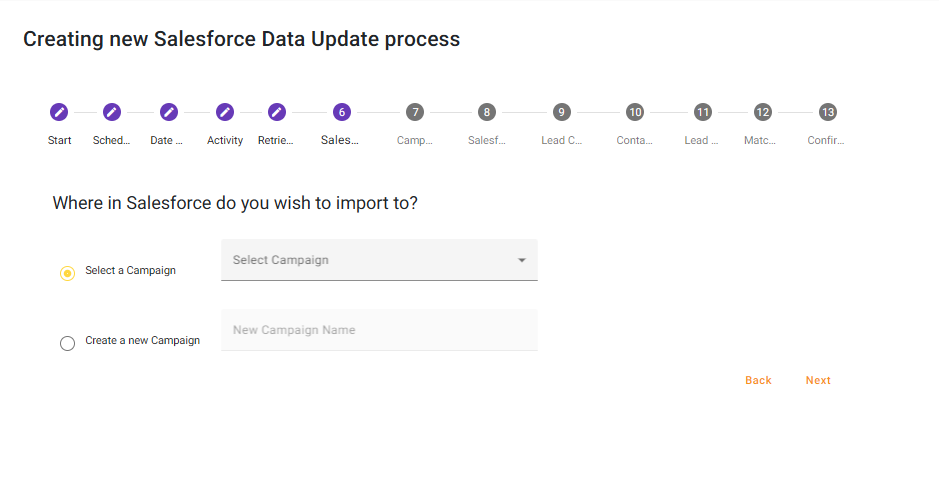Focus the New Campaign Name field
Image resolution: width=939 pixels, height=488 pixels.
379,330
